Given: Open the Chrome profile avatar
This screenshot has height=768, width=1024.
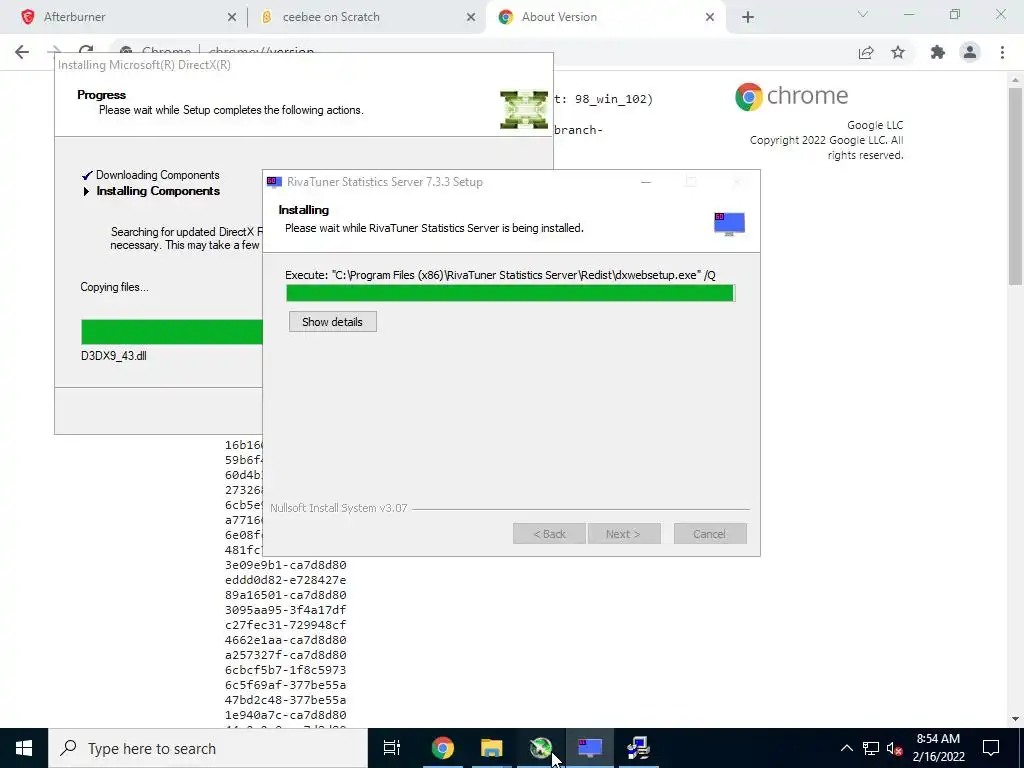Looking at the screenshot, I should pos(970,52).
